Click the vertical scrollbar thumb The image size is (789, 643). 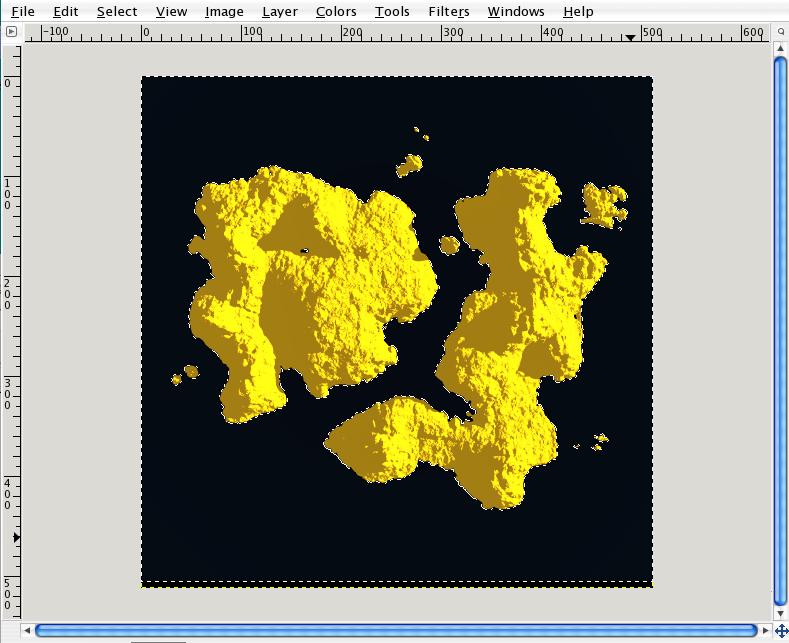(x=780, y=331)
